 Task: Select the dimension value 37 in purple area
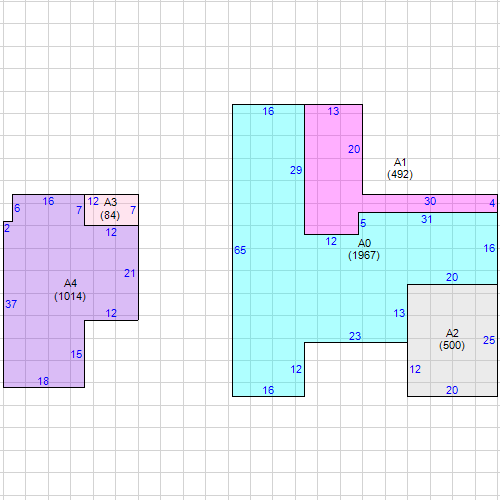tap(11, 304)
